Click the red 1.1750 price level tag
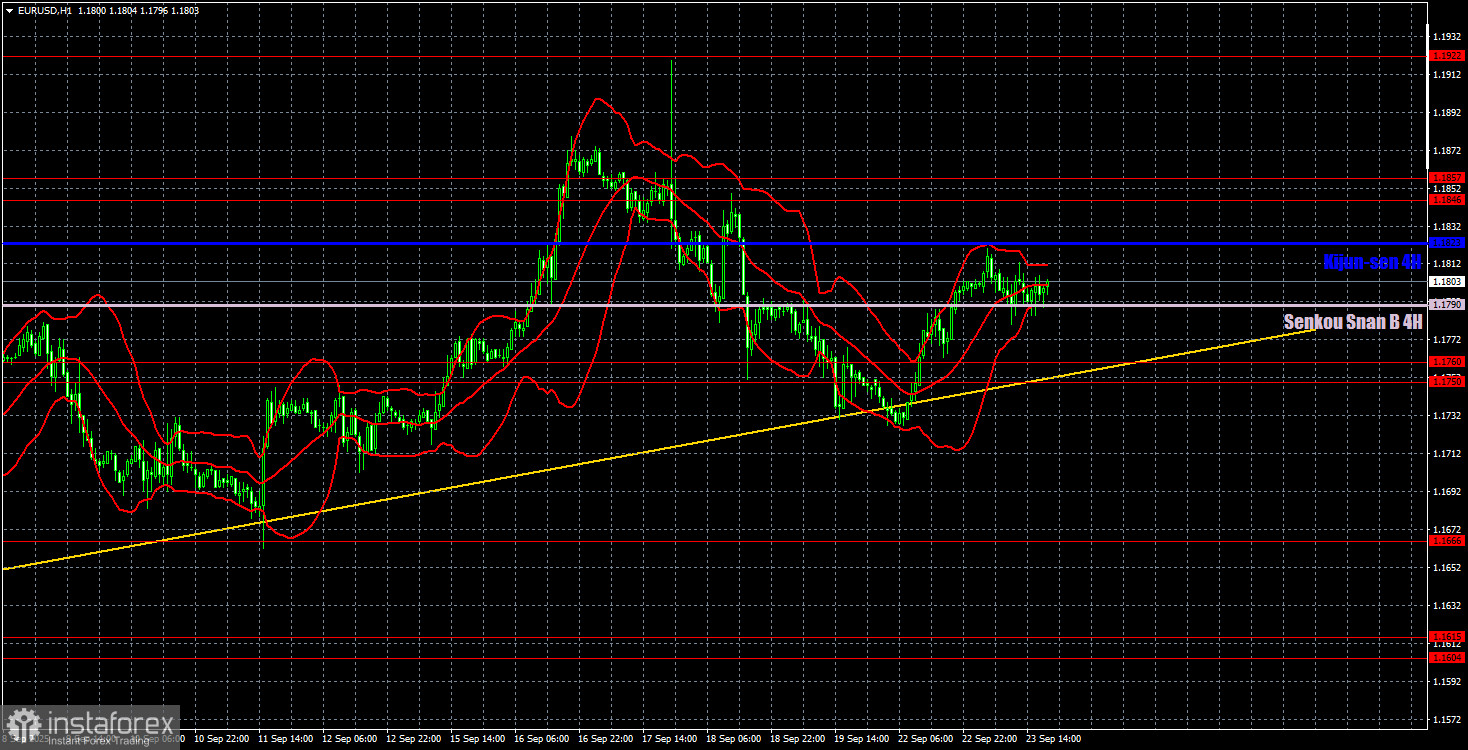Screen dimensions: 1468x750 coord(1447,381)
